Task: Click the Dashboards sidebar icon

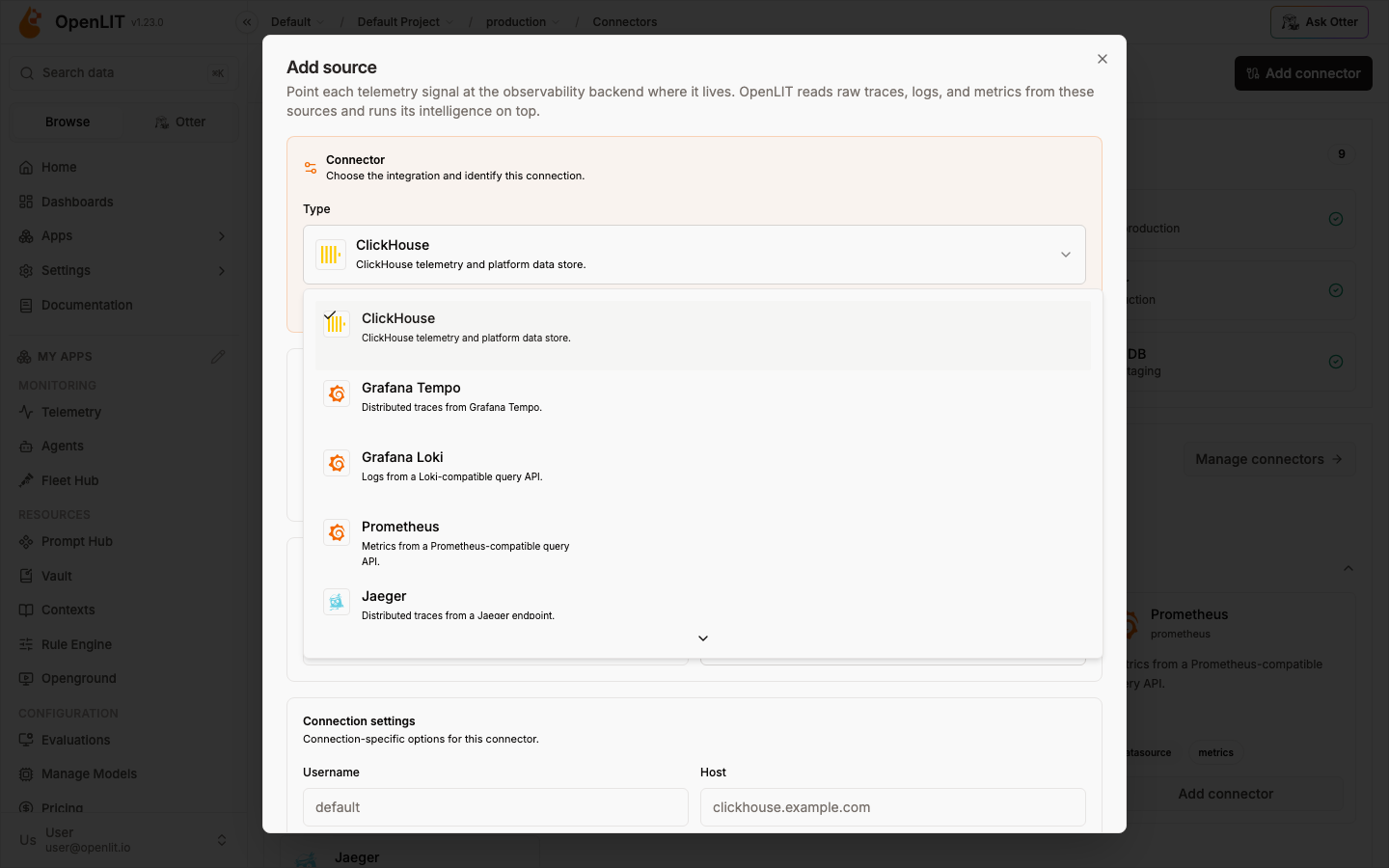Action: pos(26,203)
